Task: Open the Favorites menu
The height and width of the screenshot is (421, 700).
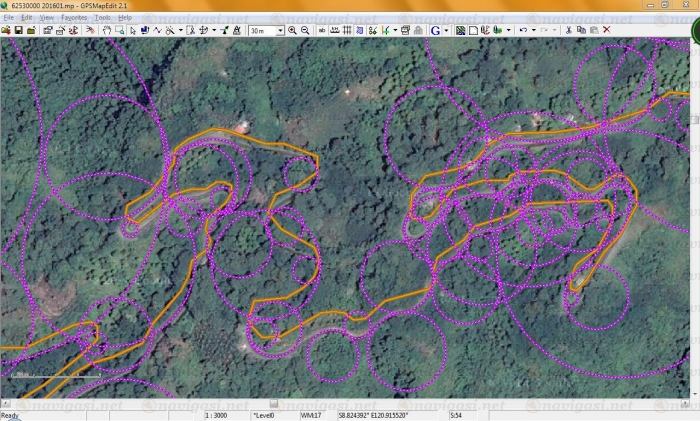Action: 74,18
